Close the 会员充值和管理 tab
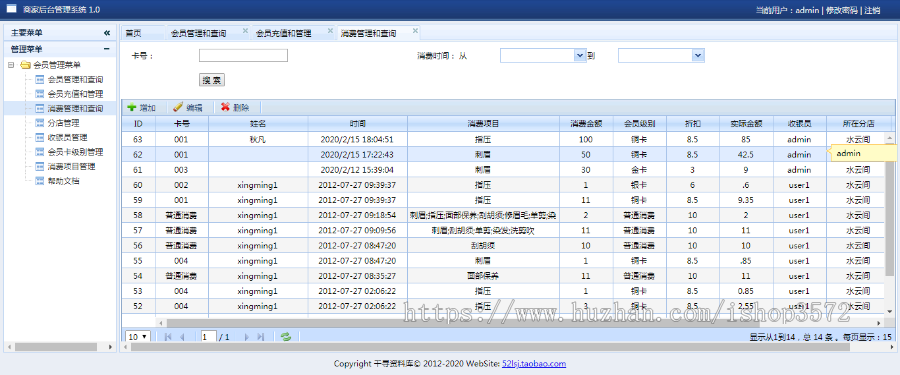Viewport: 900px width, 375px height. click(330, 30)
